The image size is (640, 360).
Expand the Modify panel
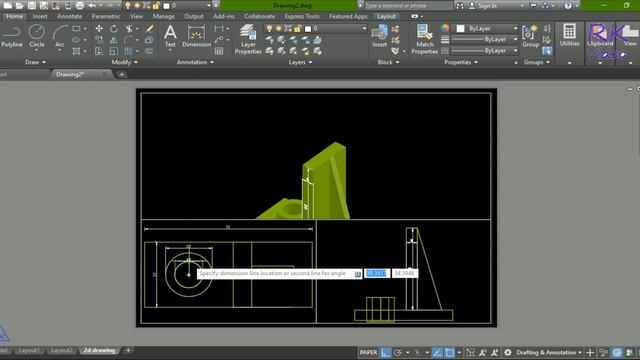(124, 62)
